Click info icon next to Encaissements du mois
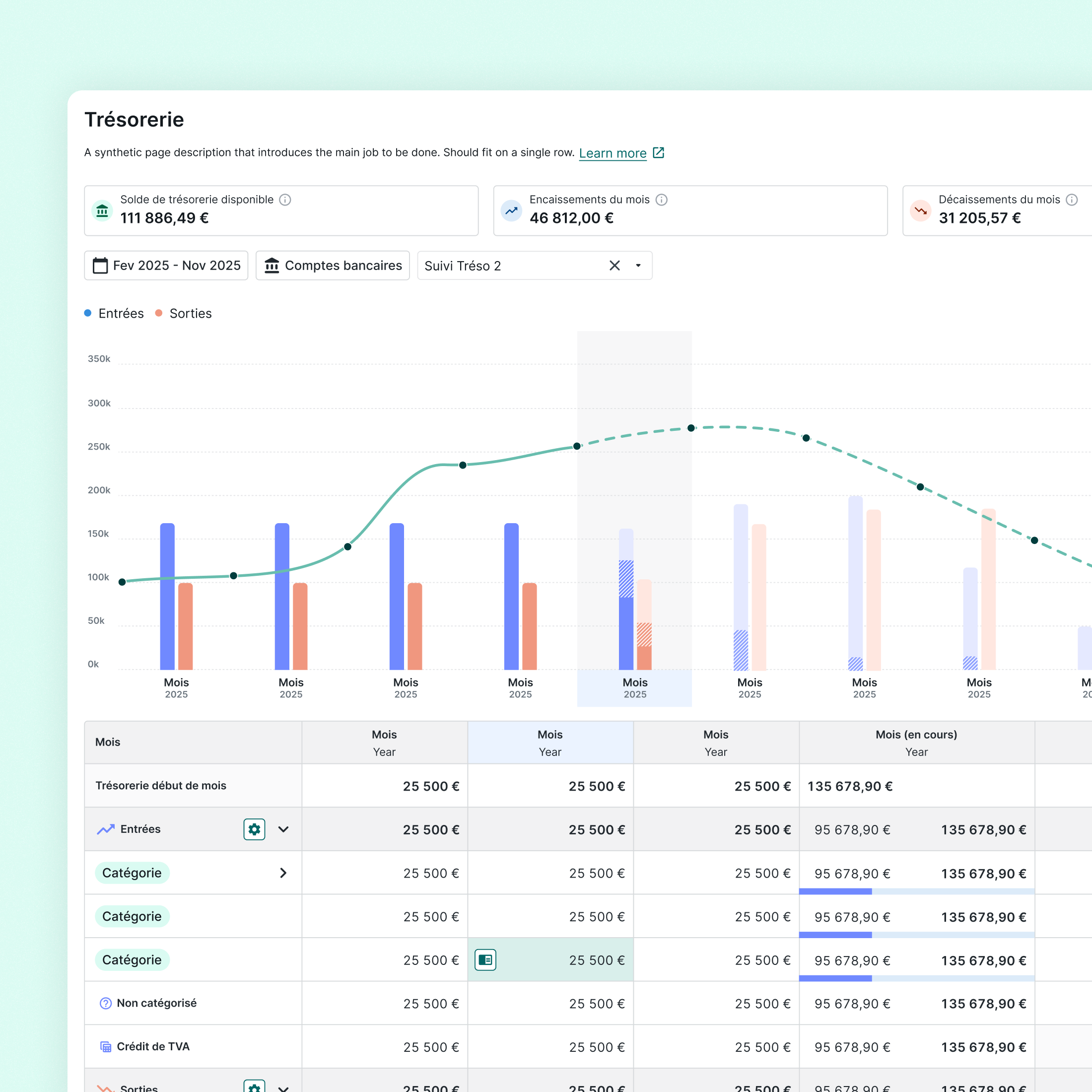The width and height of the screenshot is (1092, 1092). pos(661,200)
